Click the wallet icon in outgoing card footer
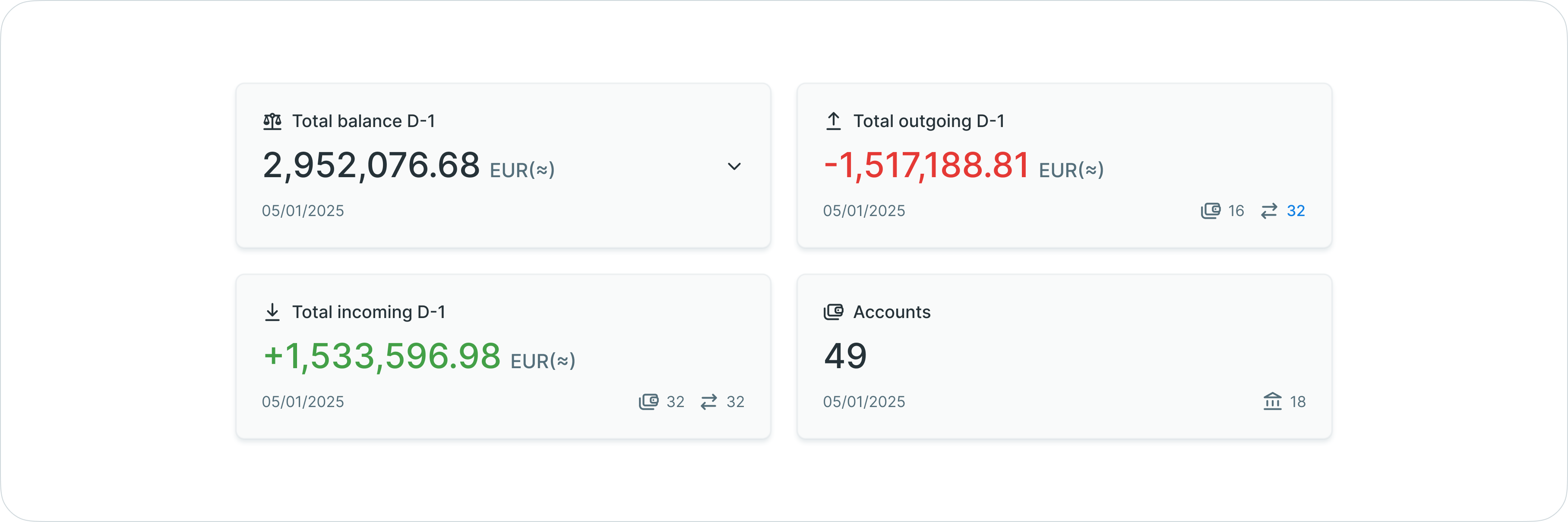 1210,211
